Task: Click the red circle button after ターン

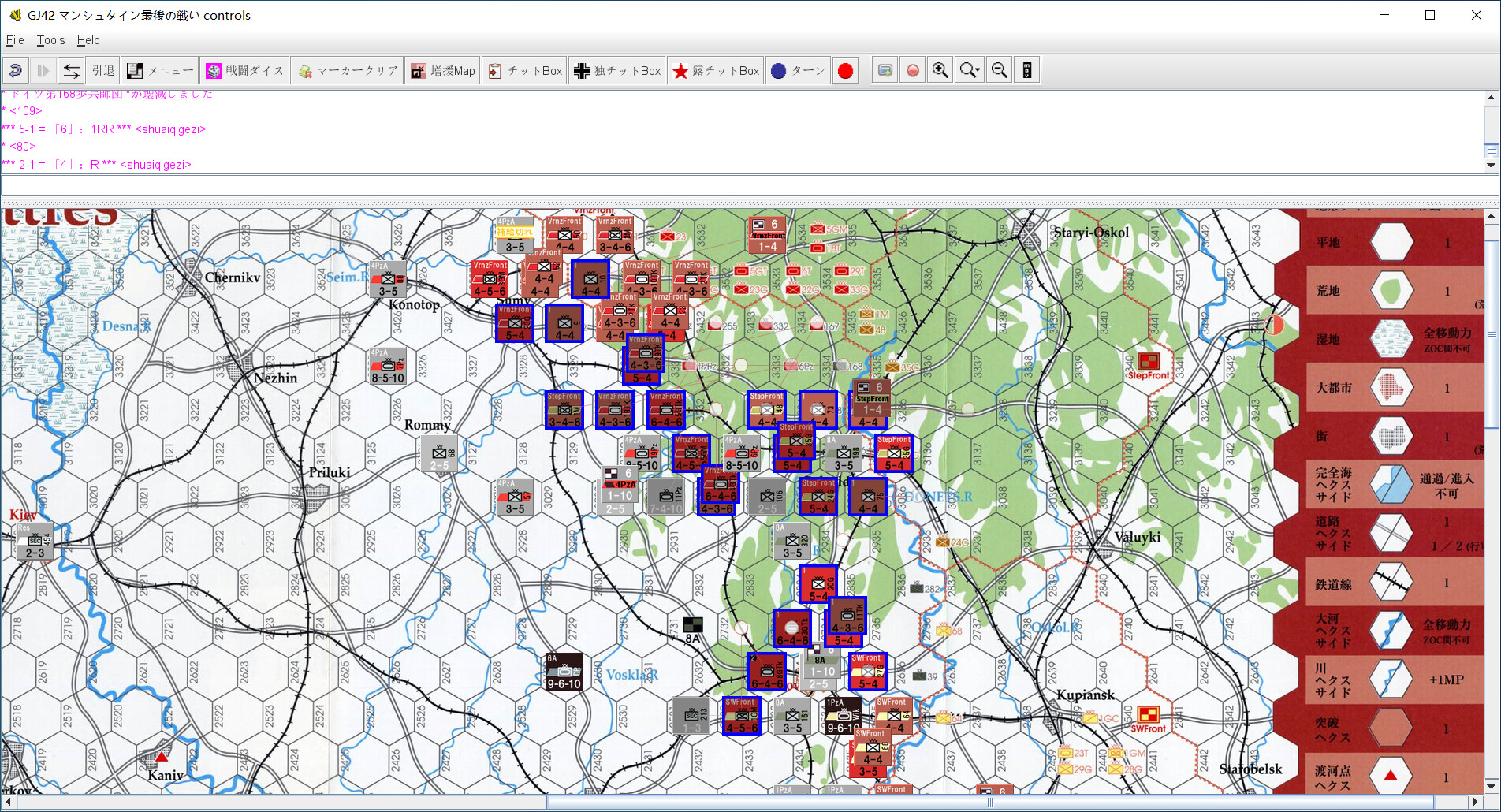Action: pyautogui.click(x=845, y=71)
